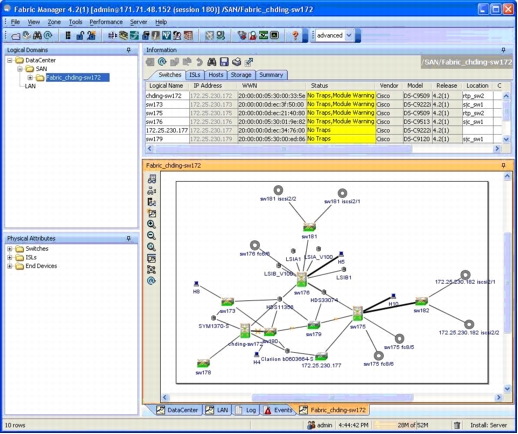Open the Performance menu
Viewport: 518px width, 434px height.
click(106, 22)
